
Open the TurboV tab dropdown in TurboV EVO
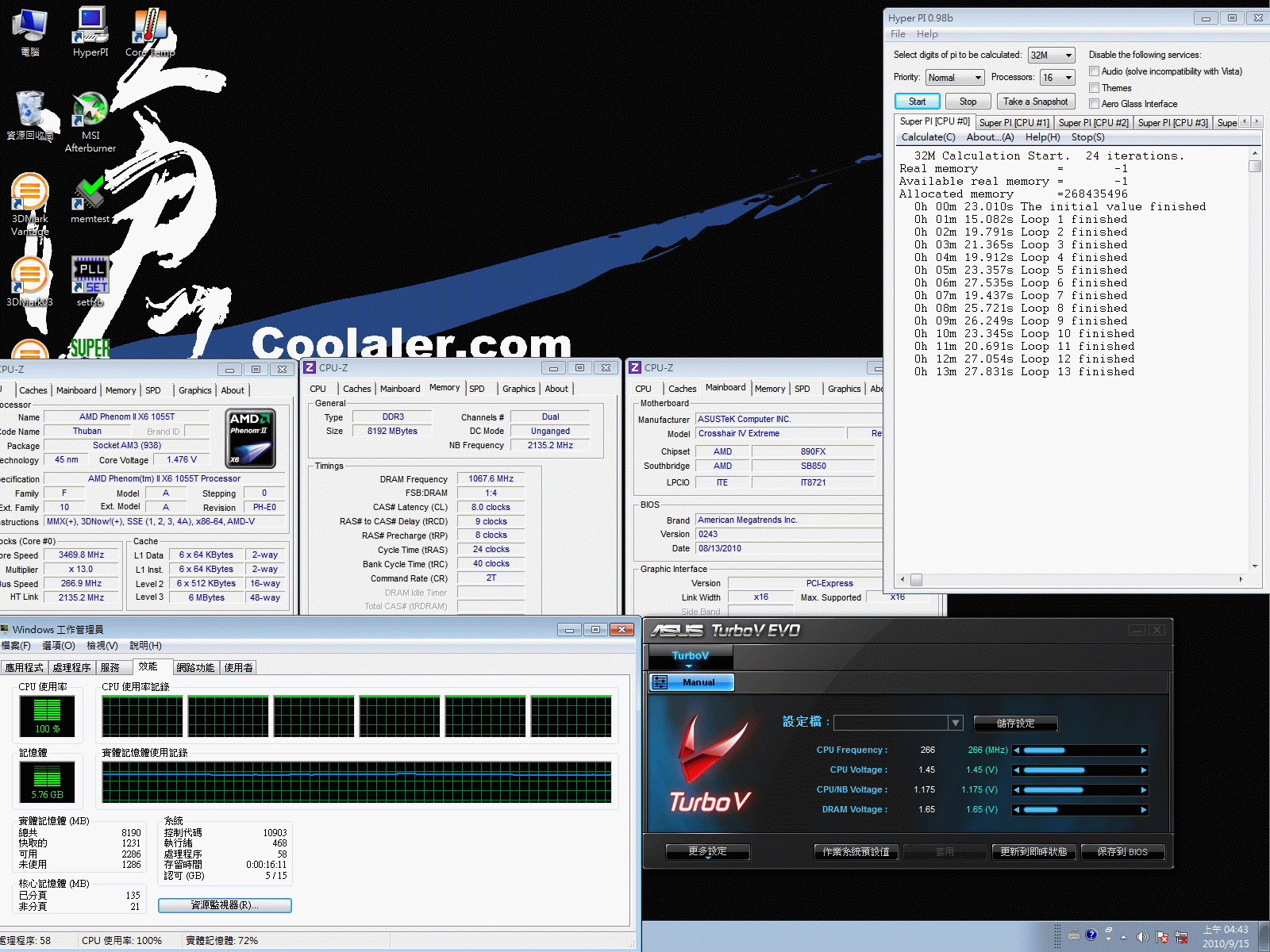tap(691, 658)
